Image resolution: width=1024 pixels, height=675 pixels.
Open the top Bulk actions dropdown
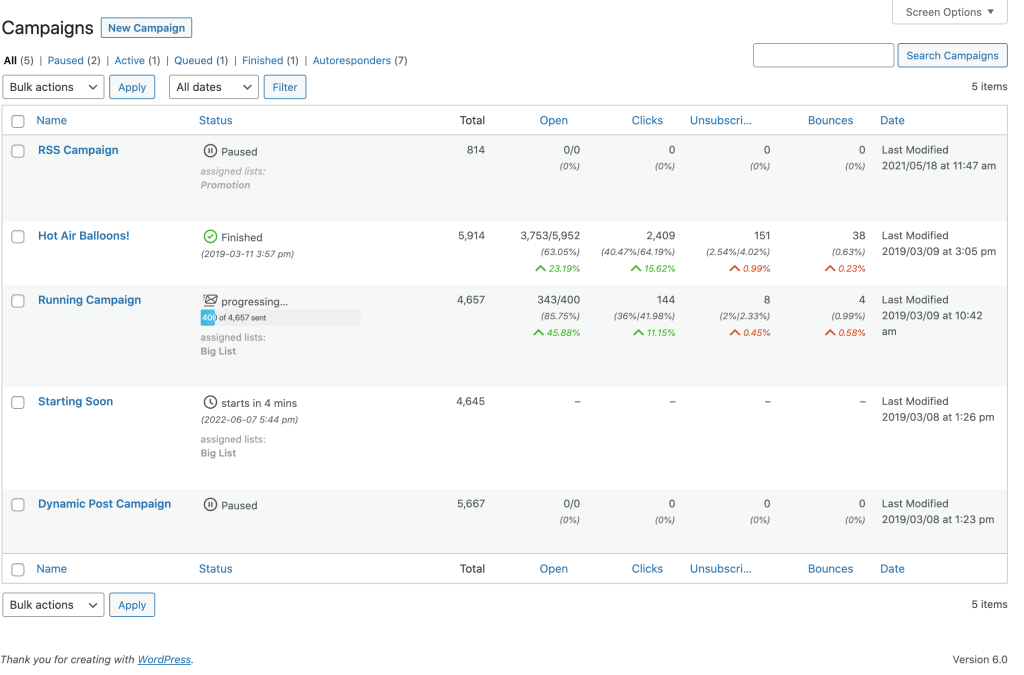click(53, 87)
